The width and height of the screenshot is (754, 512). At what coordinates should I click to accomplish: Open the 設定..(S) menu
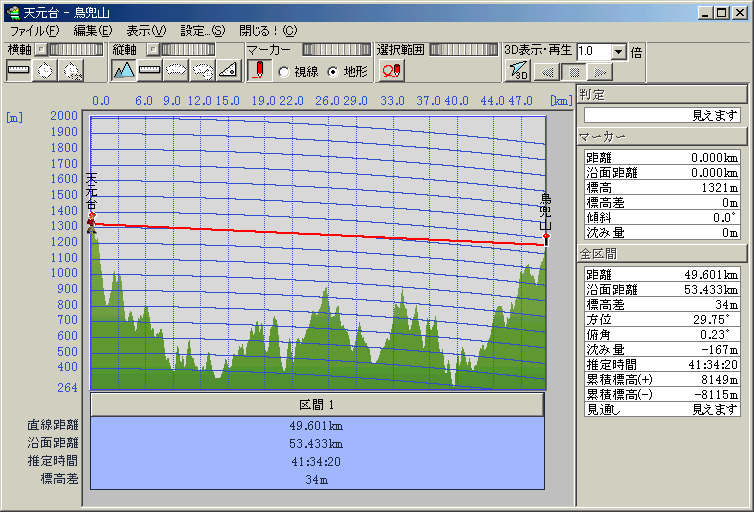coord(202,30)
